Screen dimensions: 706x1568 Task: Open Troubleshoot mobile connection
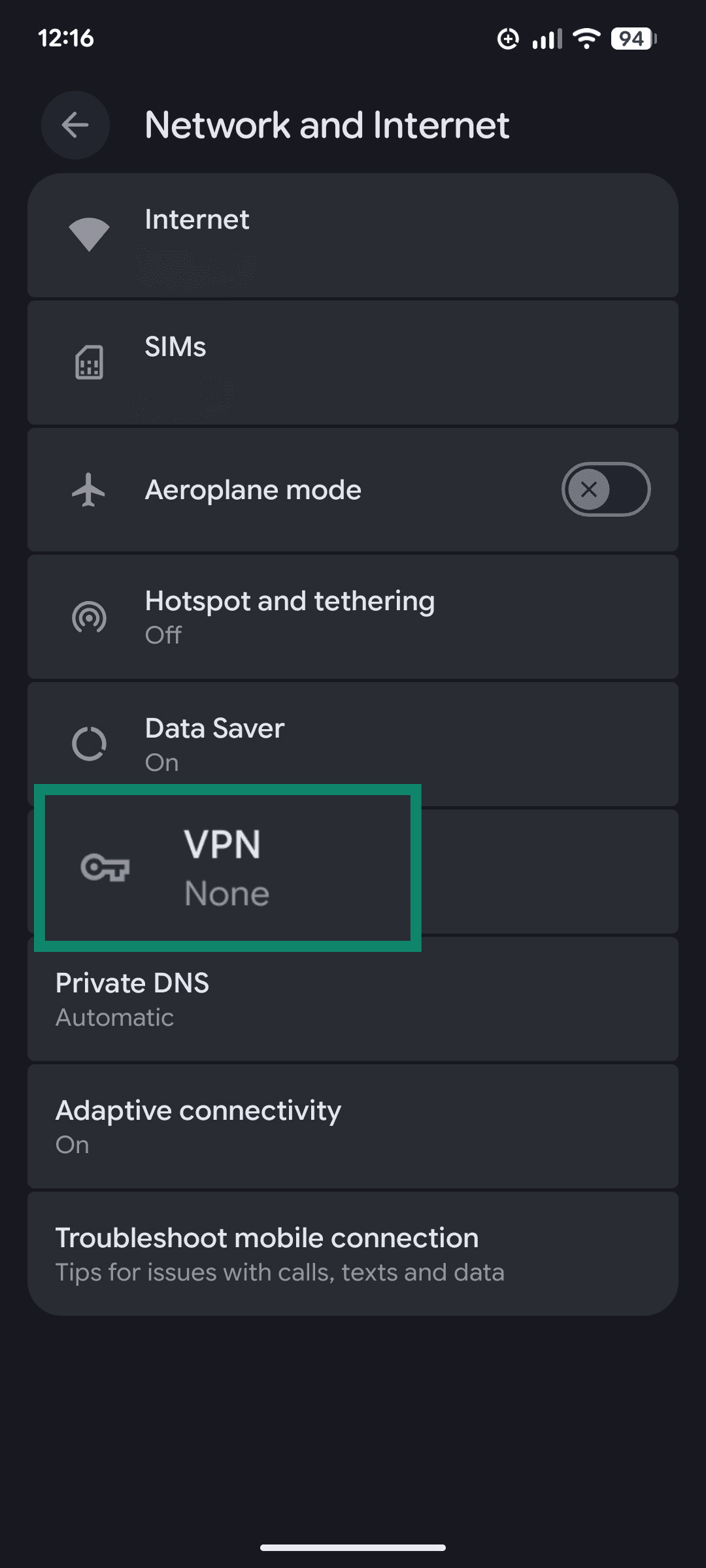coord(353,1252)
